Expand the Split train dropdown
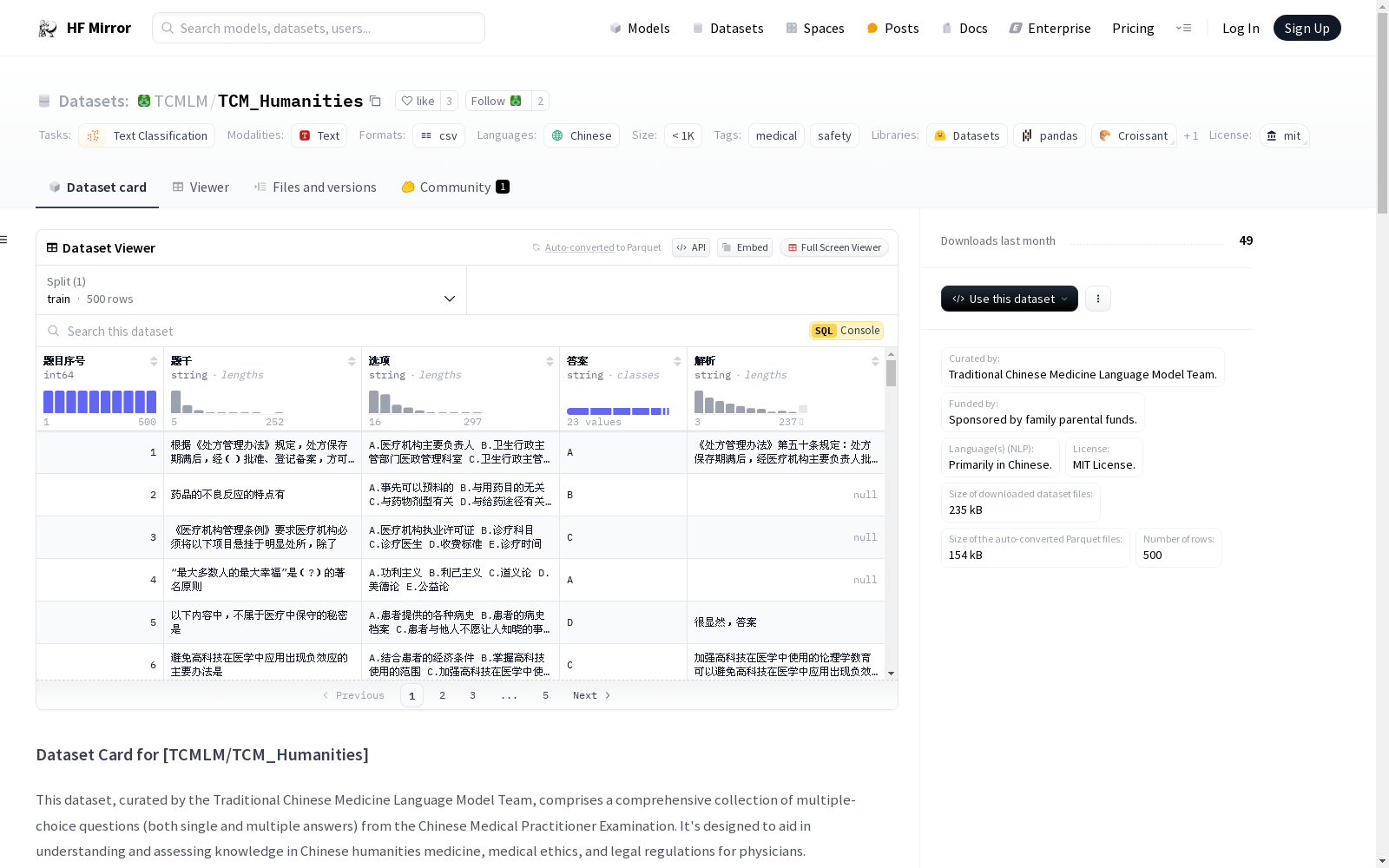 click(252, 290)
